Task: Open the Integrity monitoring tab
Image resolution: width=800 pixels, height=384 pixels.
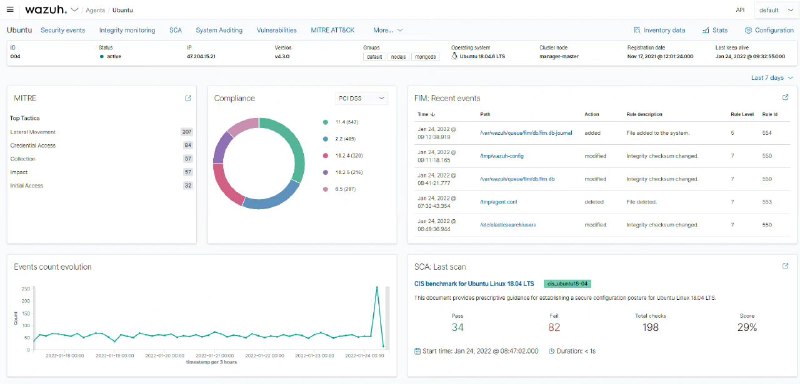Action: click(127, 31)
